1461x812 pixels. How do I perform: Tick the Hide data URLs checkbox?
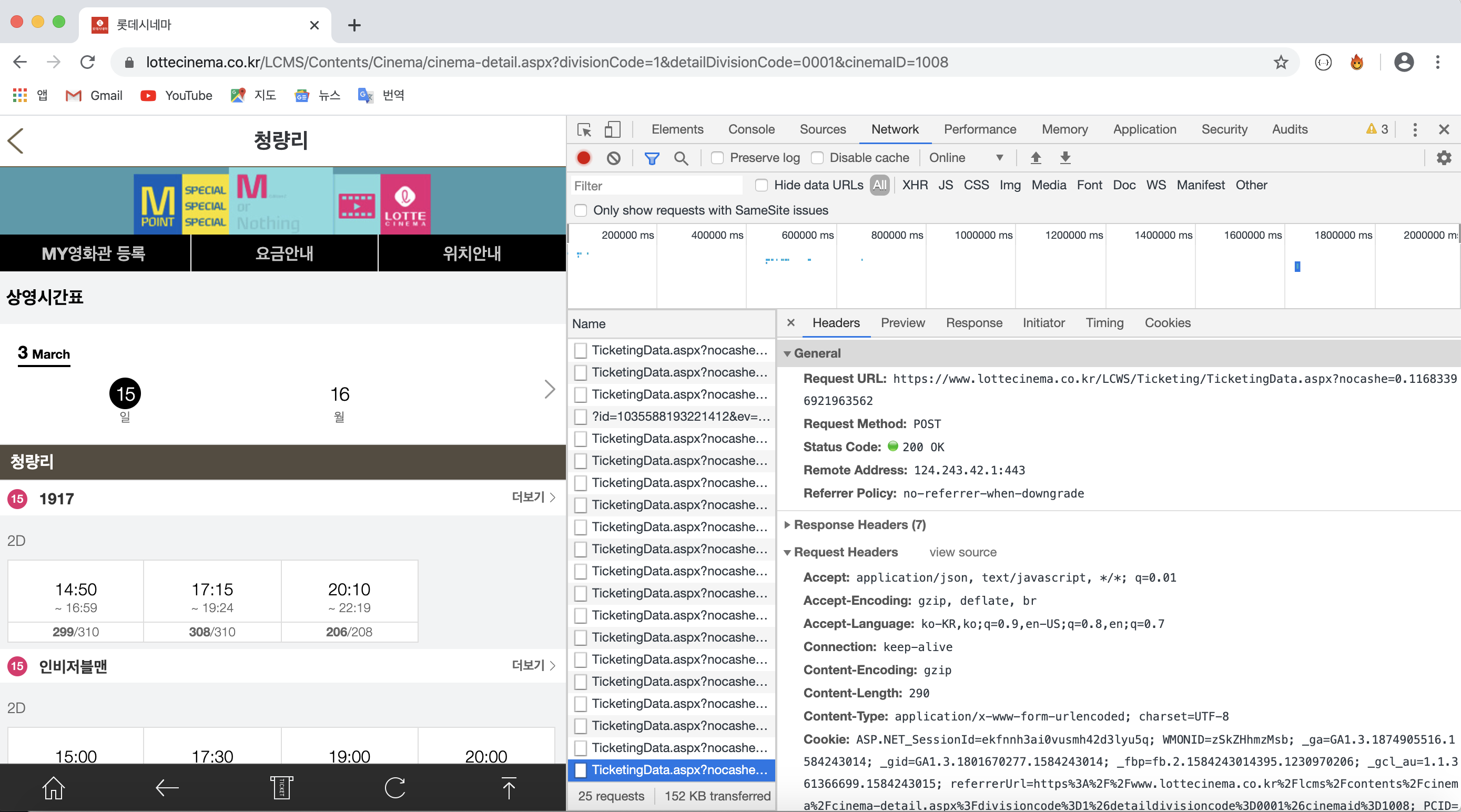(761, 185)
